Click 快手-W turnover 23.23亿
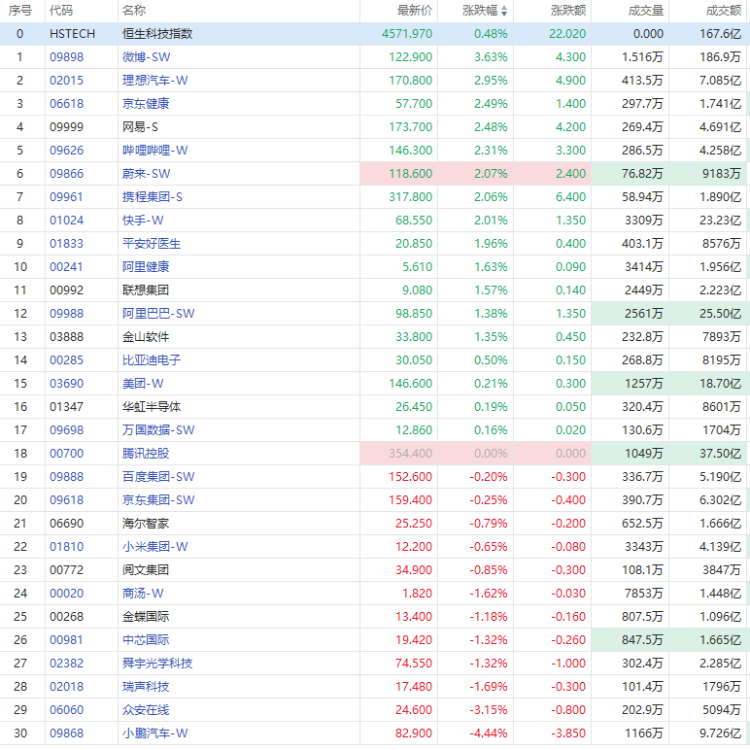The image size is (750, 750). point(720,220)
